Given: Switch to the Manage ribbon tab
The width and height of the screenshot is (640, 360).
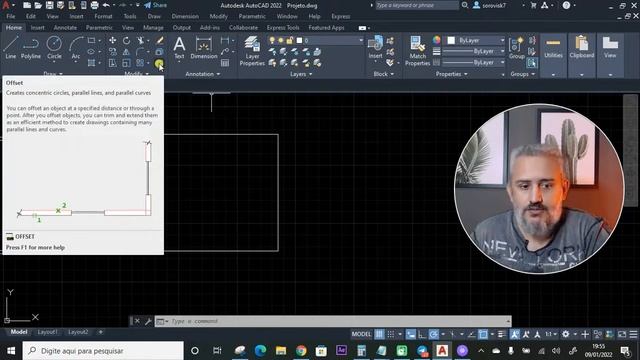Looking at the screenshot, I should (x=153, y=27).
